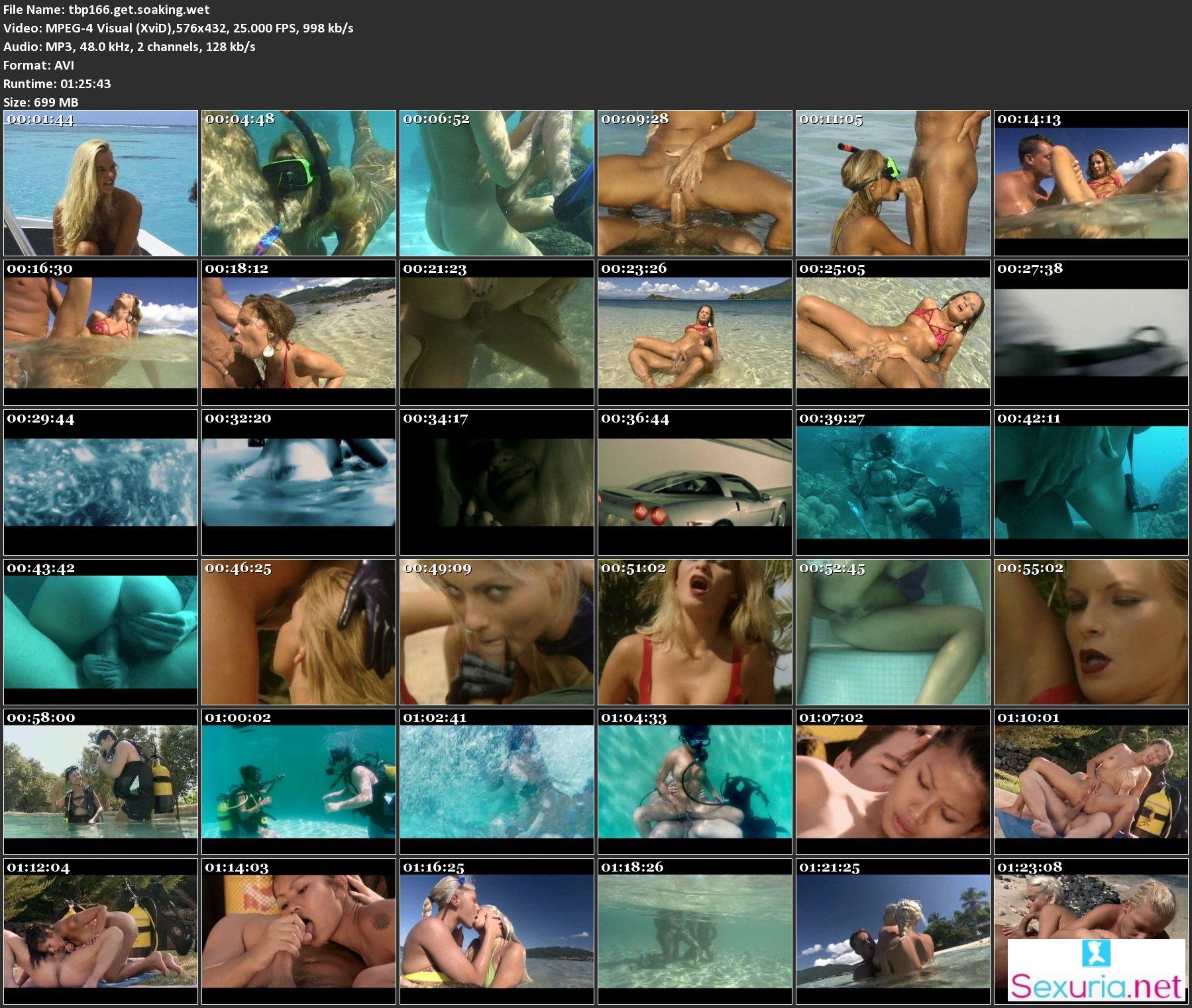Open the Sexuria.net watermark link text
1192x1008 pixels.
(x=1096, y=986)
